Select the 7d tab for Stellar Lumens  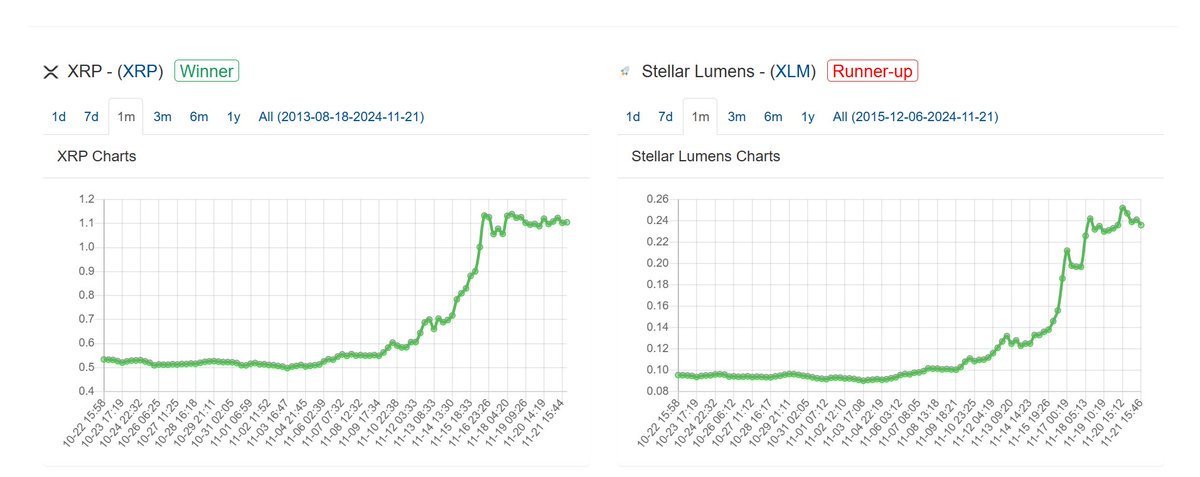pos(665,117)
